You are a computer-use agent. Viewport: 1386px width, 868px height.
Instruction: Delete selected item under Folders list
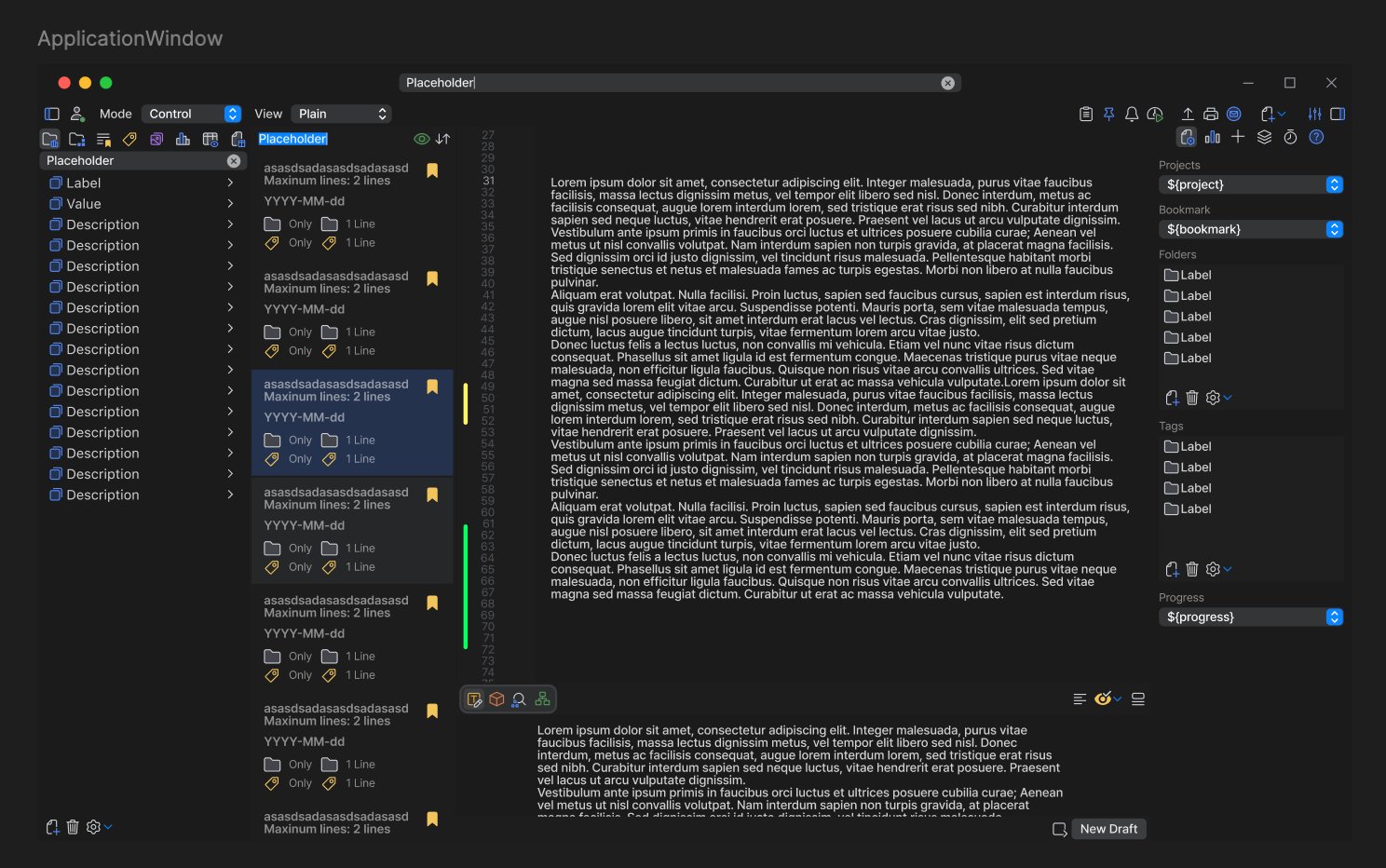coord(1192,398)
